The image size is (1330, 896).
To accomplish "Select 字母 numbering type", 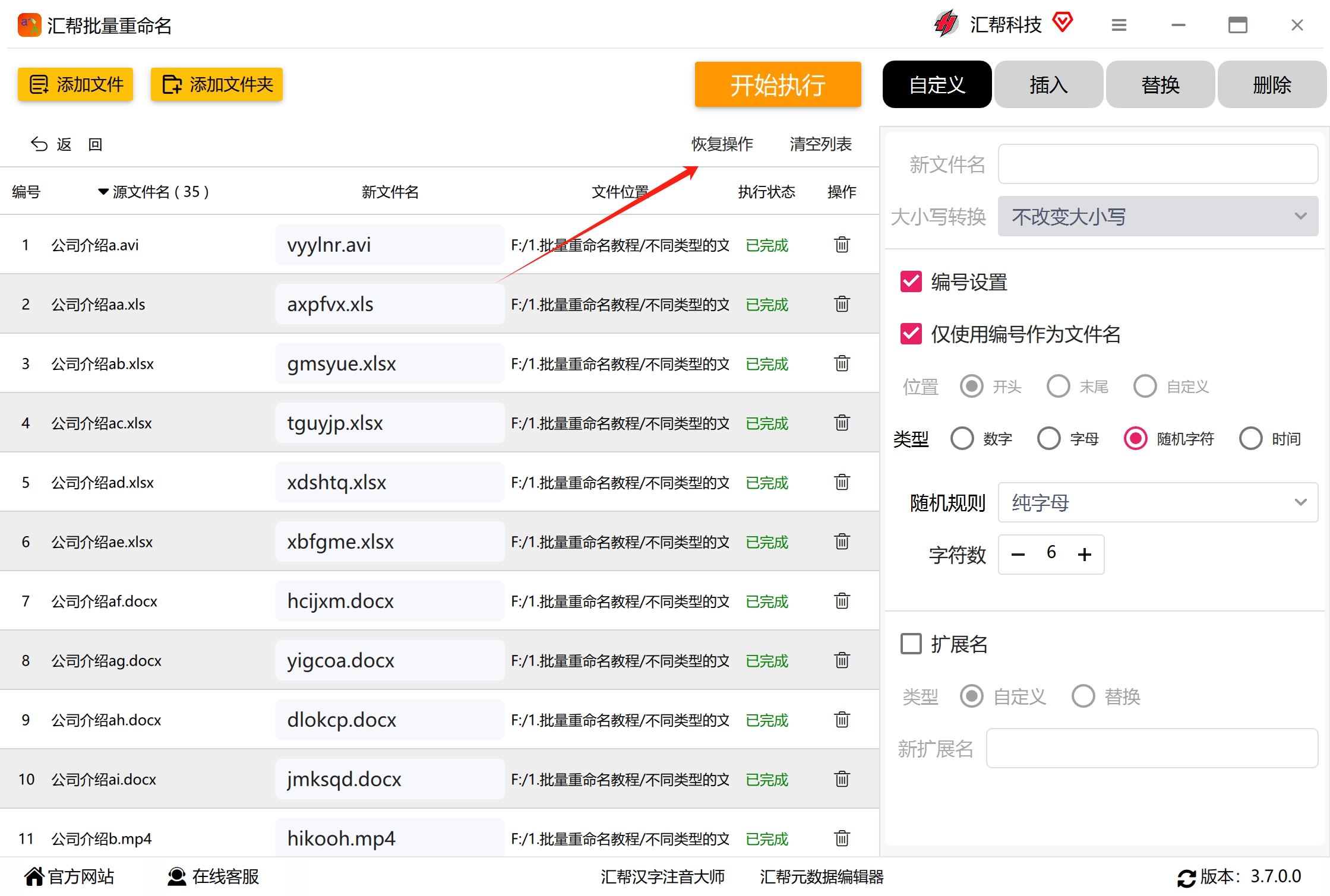I will coord(1049,439).
